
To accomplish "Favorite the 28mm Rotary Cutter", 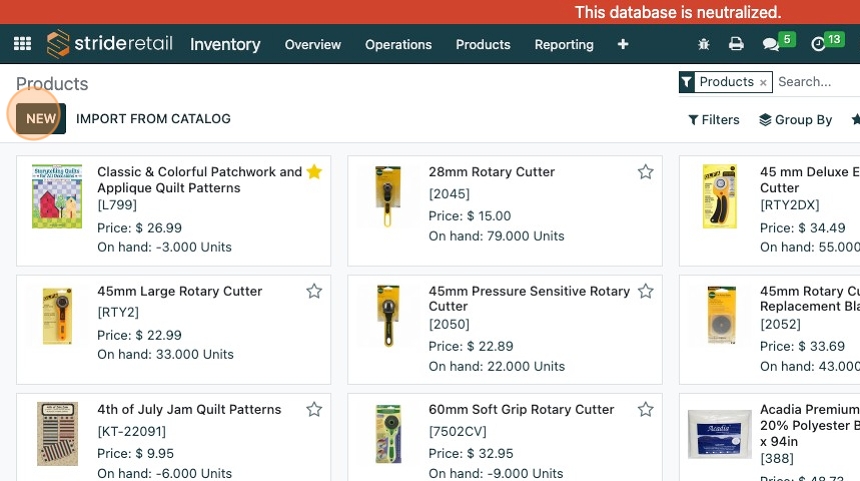I will (645, 172).
